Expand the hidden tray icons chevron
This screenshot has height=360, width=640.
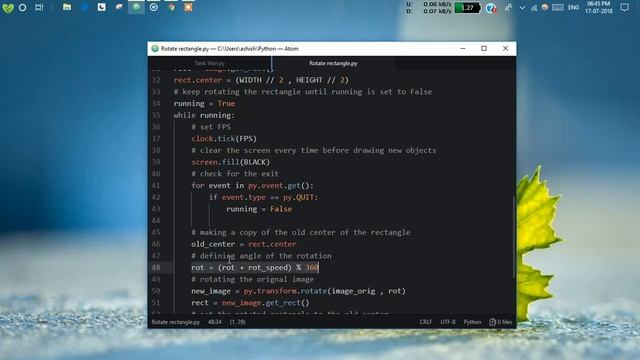coord(522,8)
